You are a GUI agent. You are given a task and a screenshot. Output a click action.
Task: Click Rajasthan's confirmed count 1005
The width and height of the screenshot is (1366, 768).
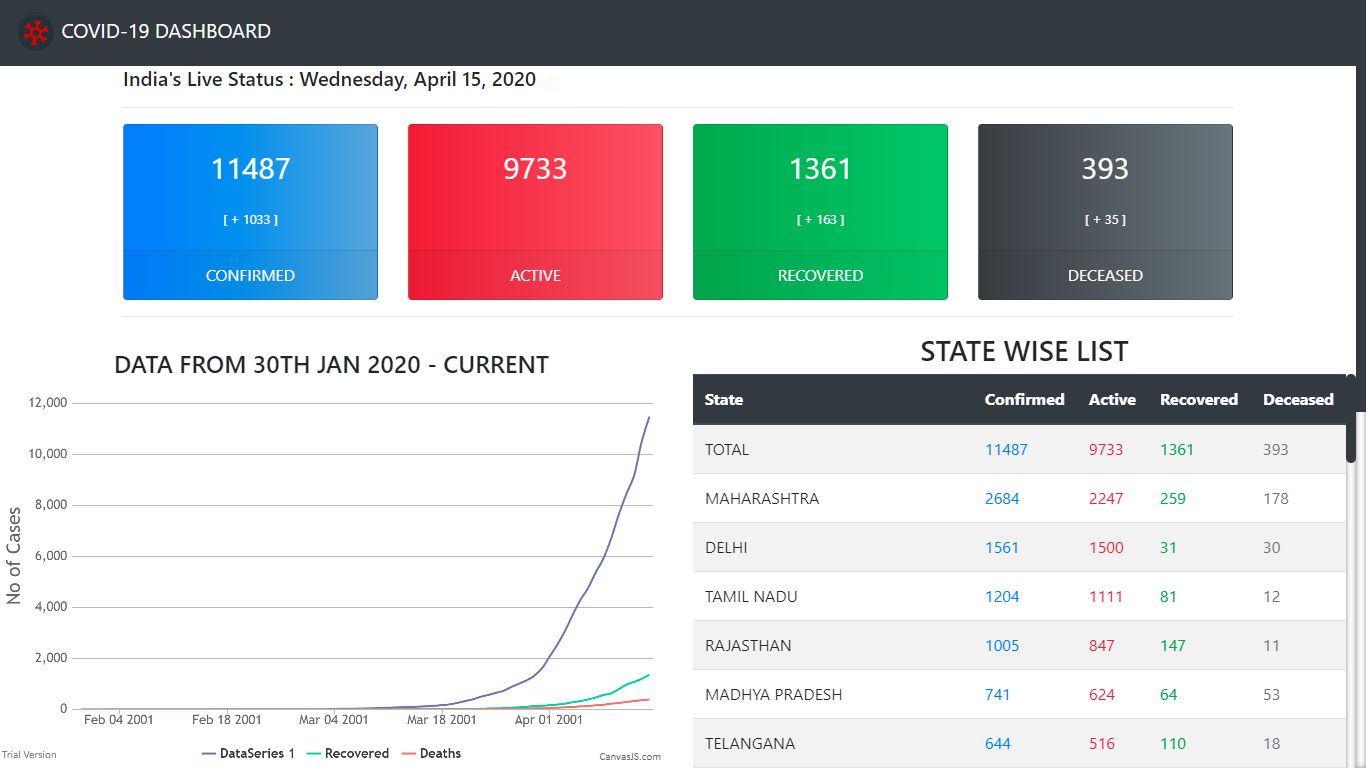click(1002, 645)
